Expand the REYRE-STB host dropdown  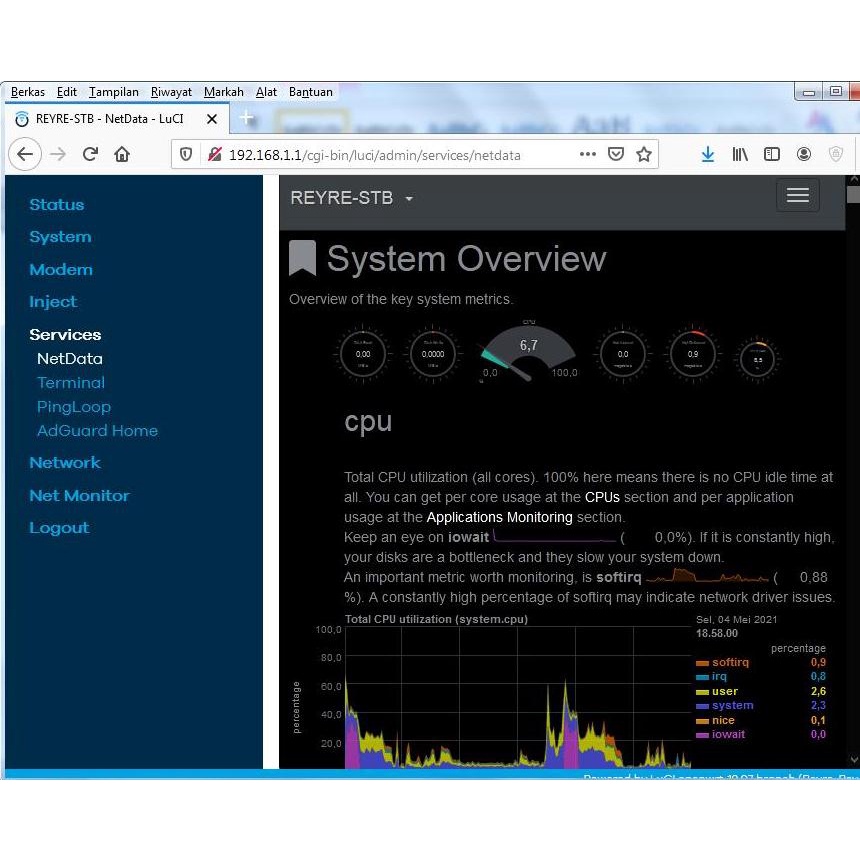pyautogui.click(x=351, y=198)
